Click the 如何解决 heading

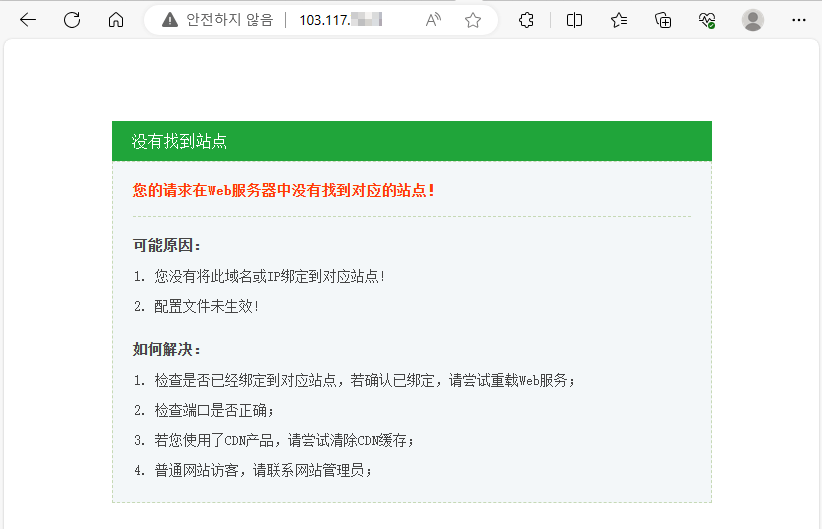(166, 349)
